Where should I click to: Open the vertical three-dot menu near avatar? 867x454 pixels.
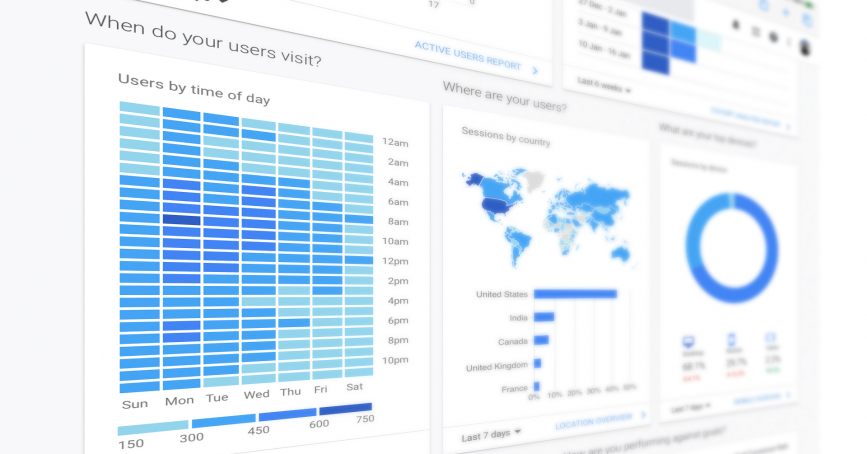(x=789, y=42)
